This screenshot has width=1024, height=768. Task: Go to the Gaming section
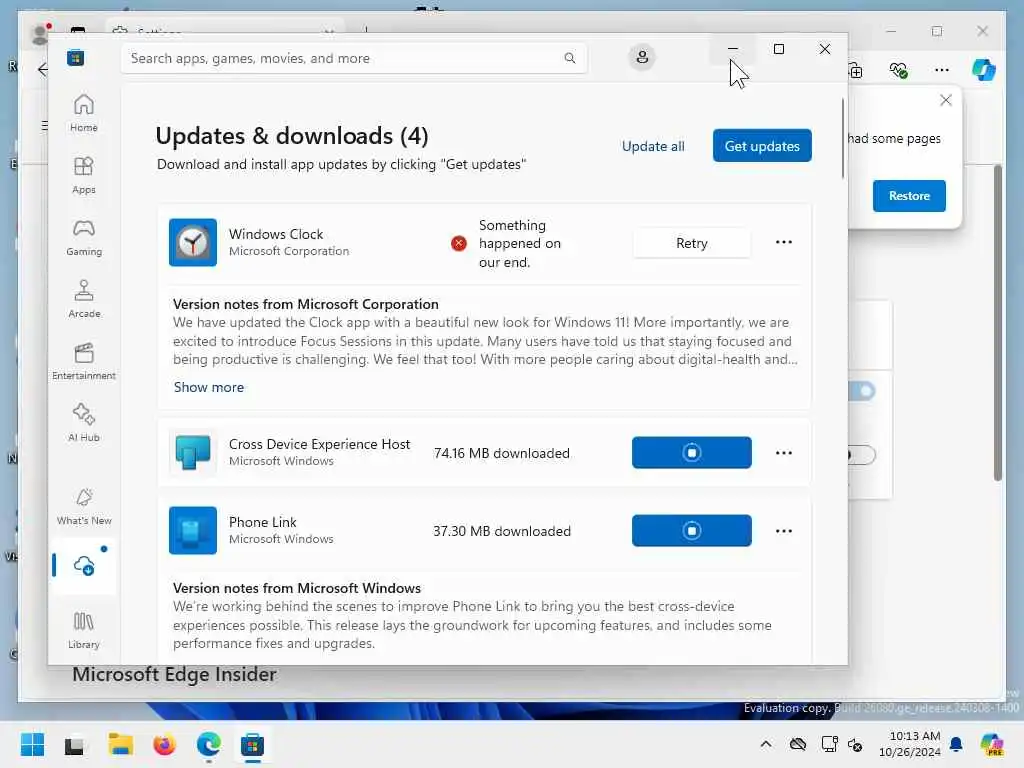84,237
